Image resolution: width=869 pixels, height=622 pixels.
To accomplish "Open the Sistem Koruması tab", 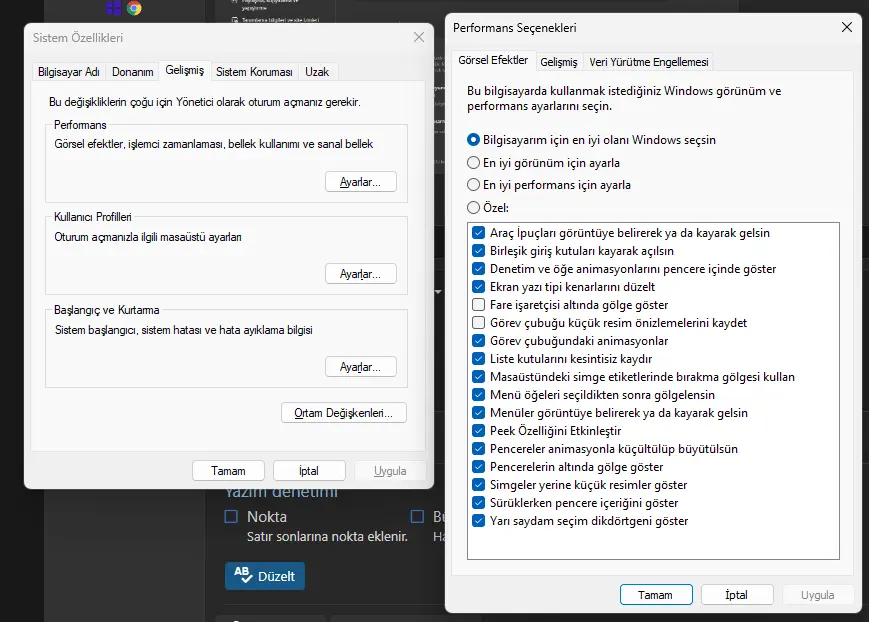I will (254, 72).
